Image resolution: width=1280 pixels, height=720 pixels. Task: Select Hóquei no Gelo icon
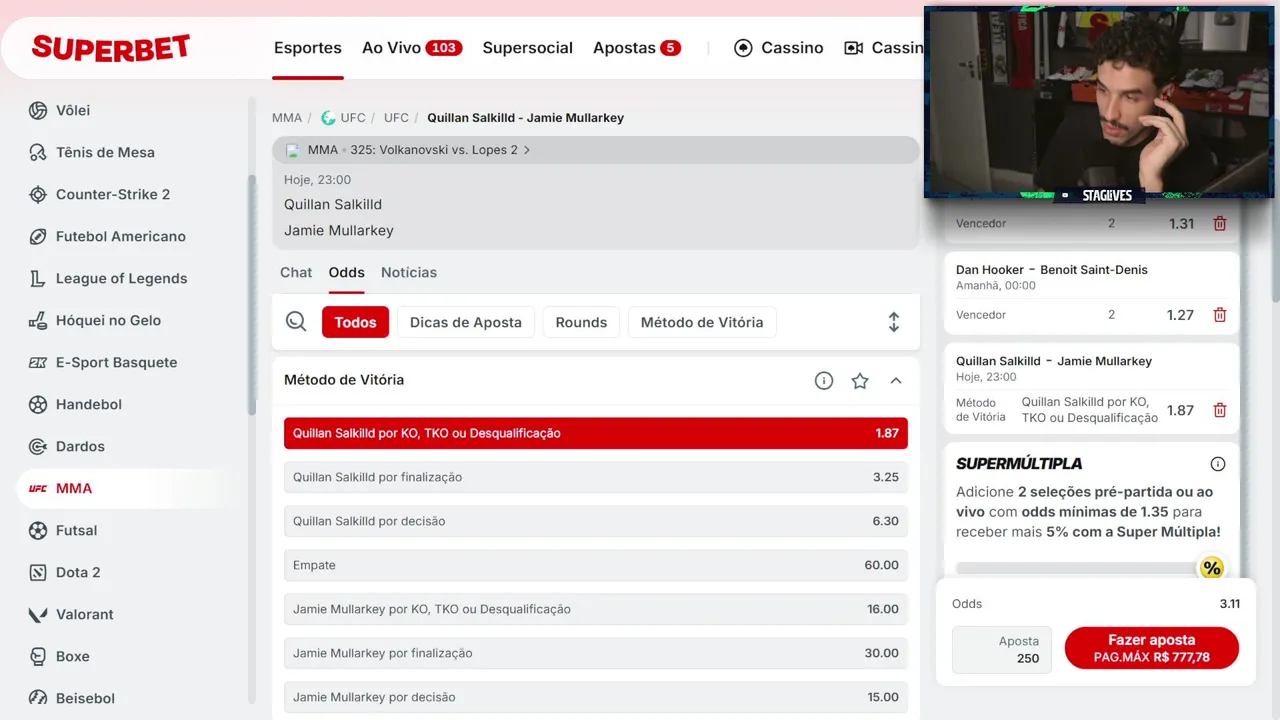38,320
